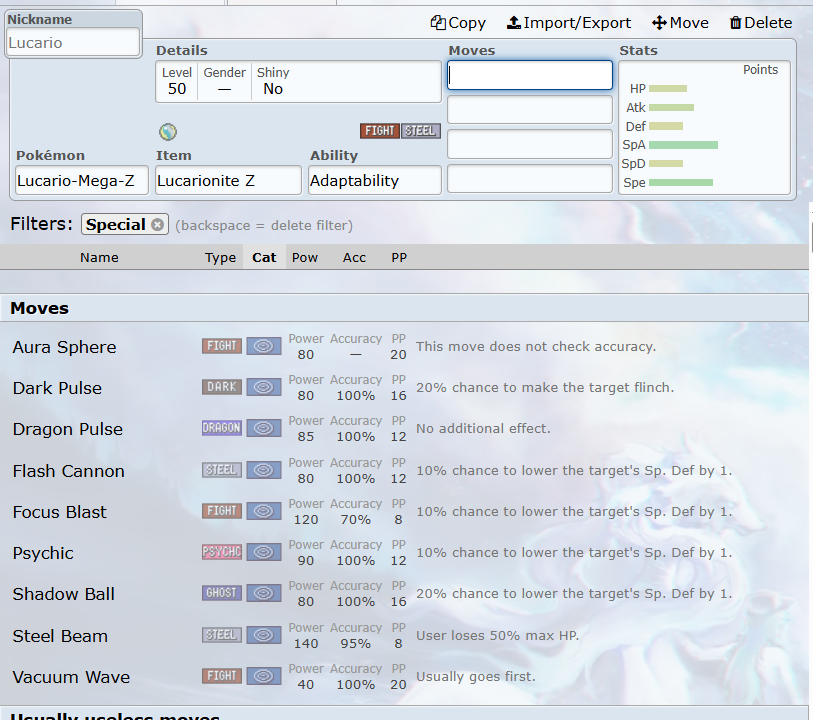Click the Lucarionite Z item icon
Screen dimensions: 813x720
(168, 132)
